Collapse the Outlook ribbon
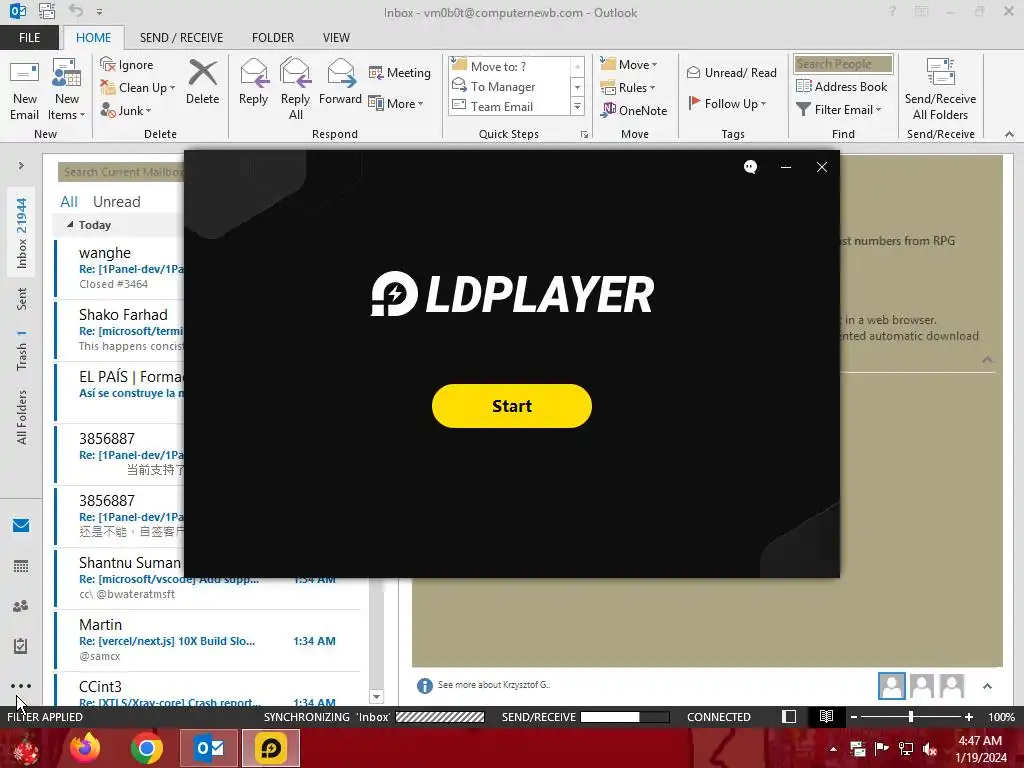 point(1009,134)
